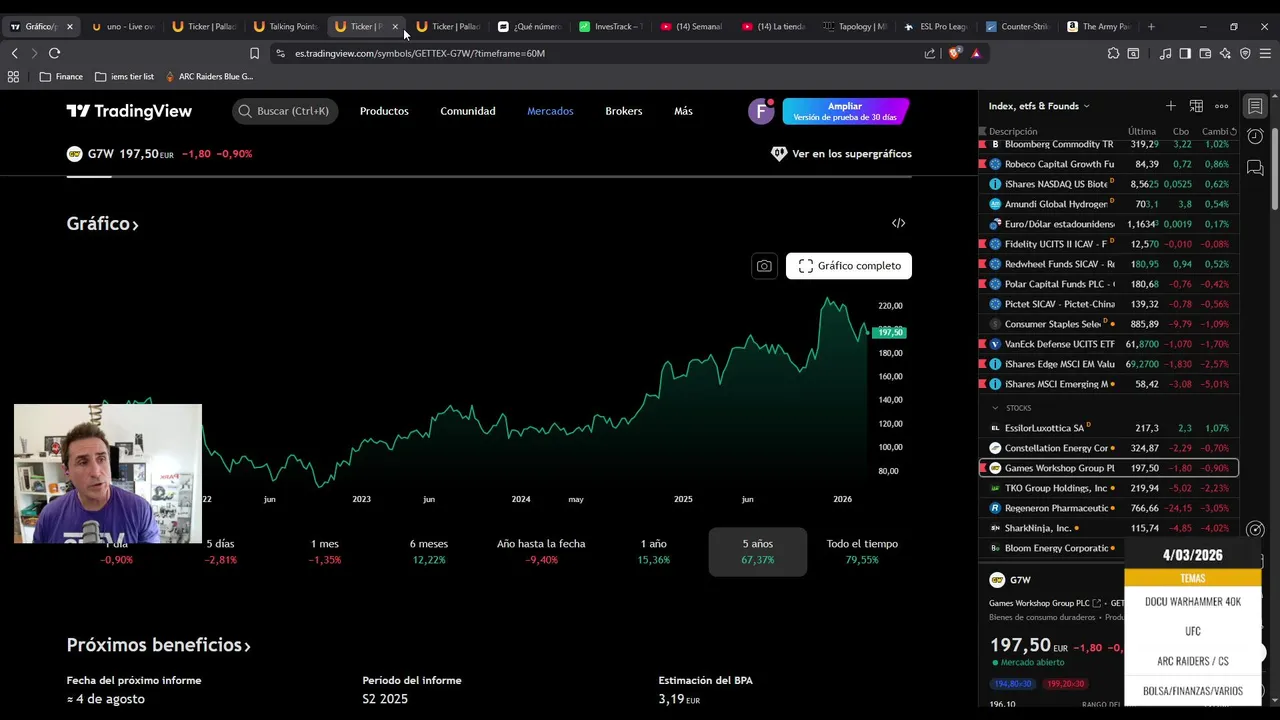Viewport: 1280px width, 720px height.
Task: Open the chat bubbles icon
Action: (x=1255, y=168)
